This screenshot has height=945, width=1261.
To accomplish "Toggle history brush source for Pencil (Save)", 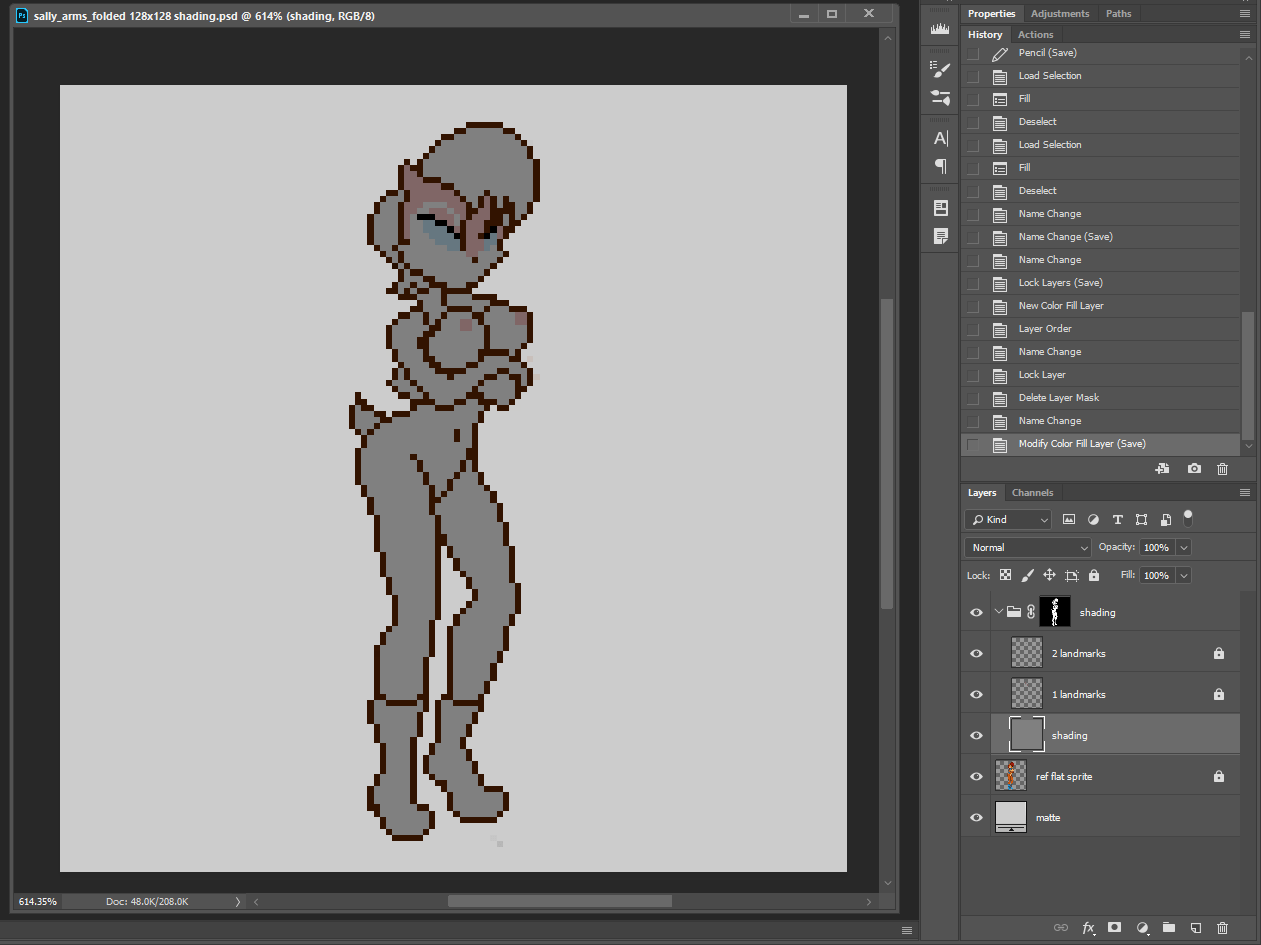I will (x=973, y=53).
